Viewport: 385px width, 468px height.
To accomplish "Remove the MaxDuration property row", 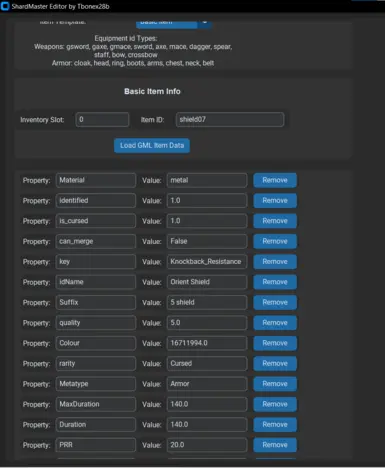I will click(275, 404).
